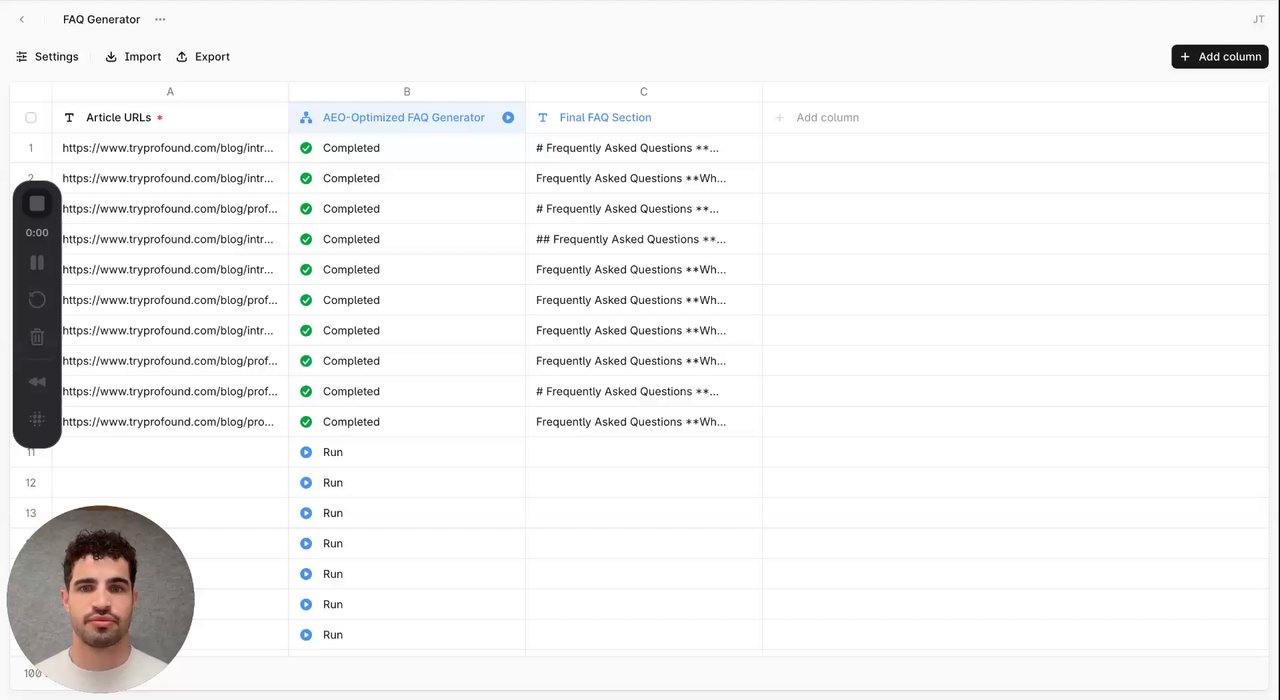1280x700 pixels.
Task: Pause the screen recording
Action: 37,262
